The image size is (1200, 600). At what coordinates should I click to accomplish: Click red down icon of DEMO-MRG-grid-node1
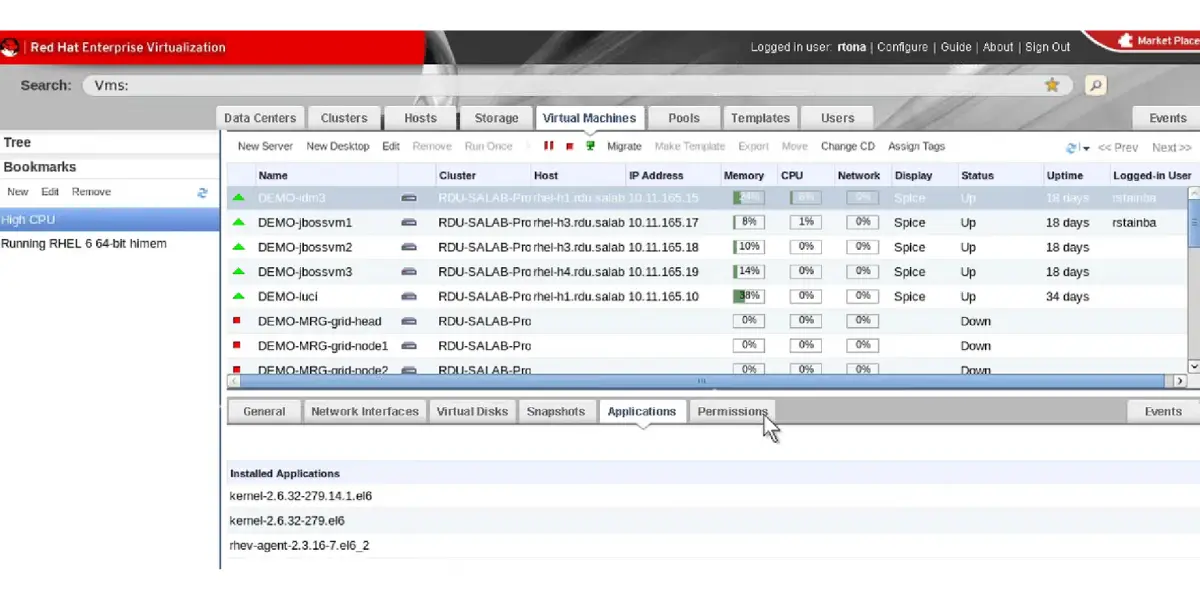click(x=237, y=345)
